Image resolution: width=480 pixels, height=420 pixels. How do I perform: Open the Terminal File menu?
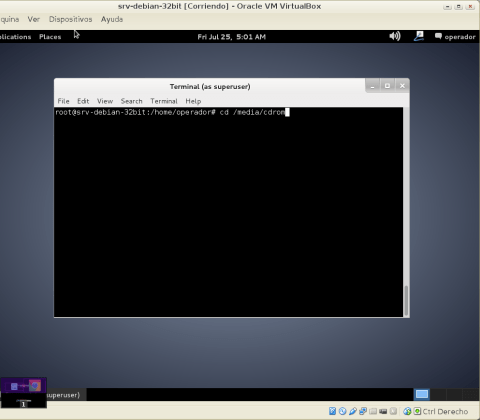(63, 101)
